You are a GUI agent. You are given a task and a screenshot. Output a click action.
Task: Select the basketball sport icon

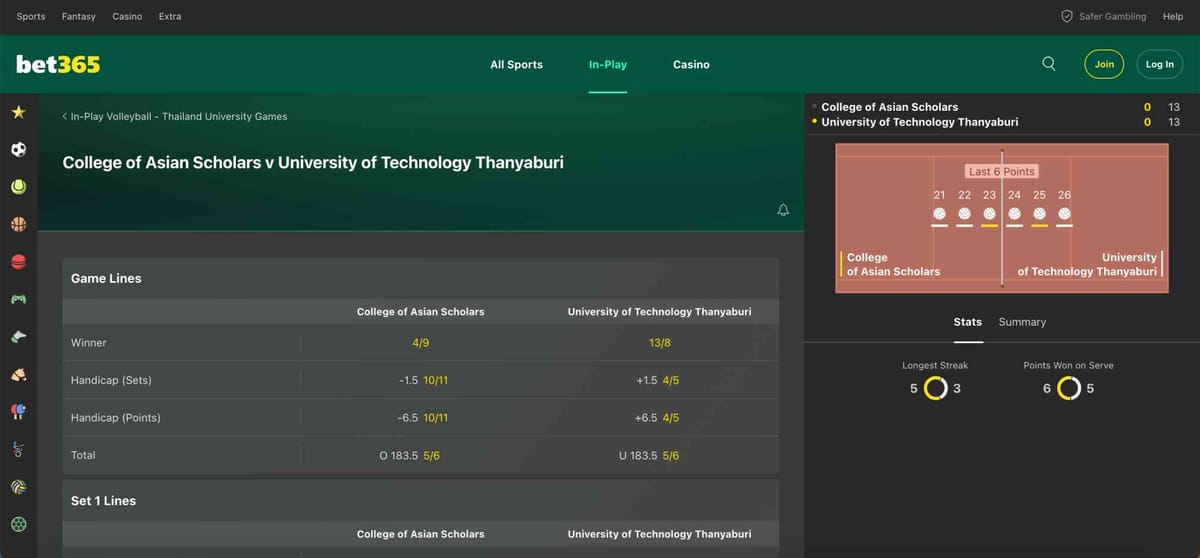(18, 224)
